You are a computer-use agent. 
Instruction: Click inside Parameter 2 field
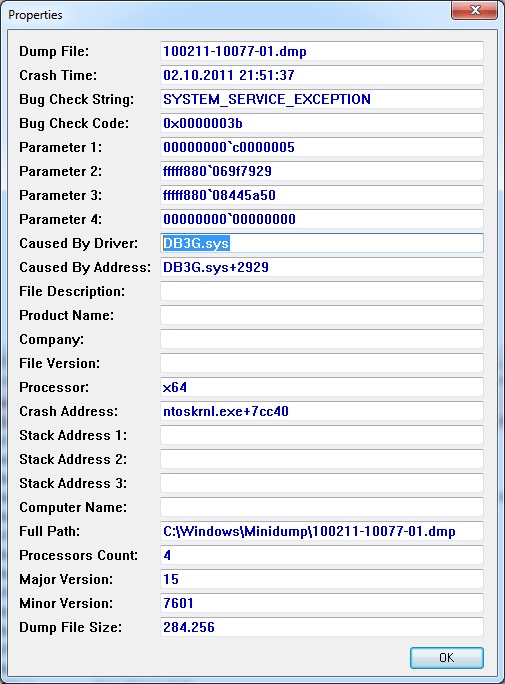322,171
